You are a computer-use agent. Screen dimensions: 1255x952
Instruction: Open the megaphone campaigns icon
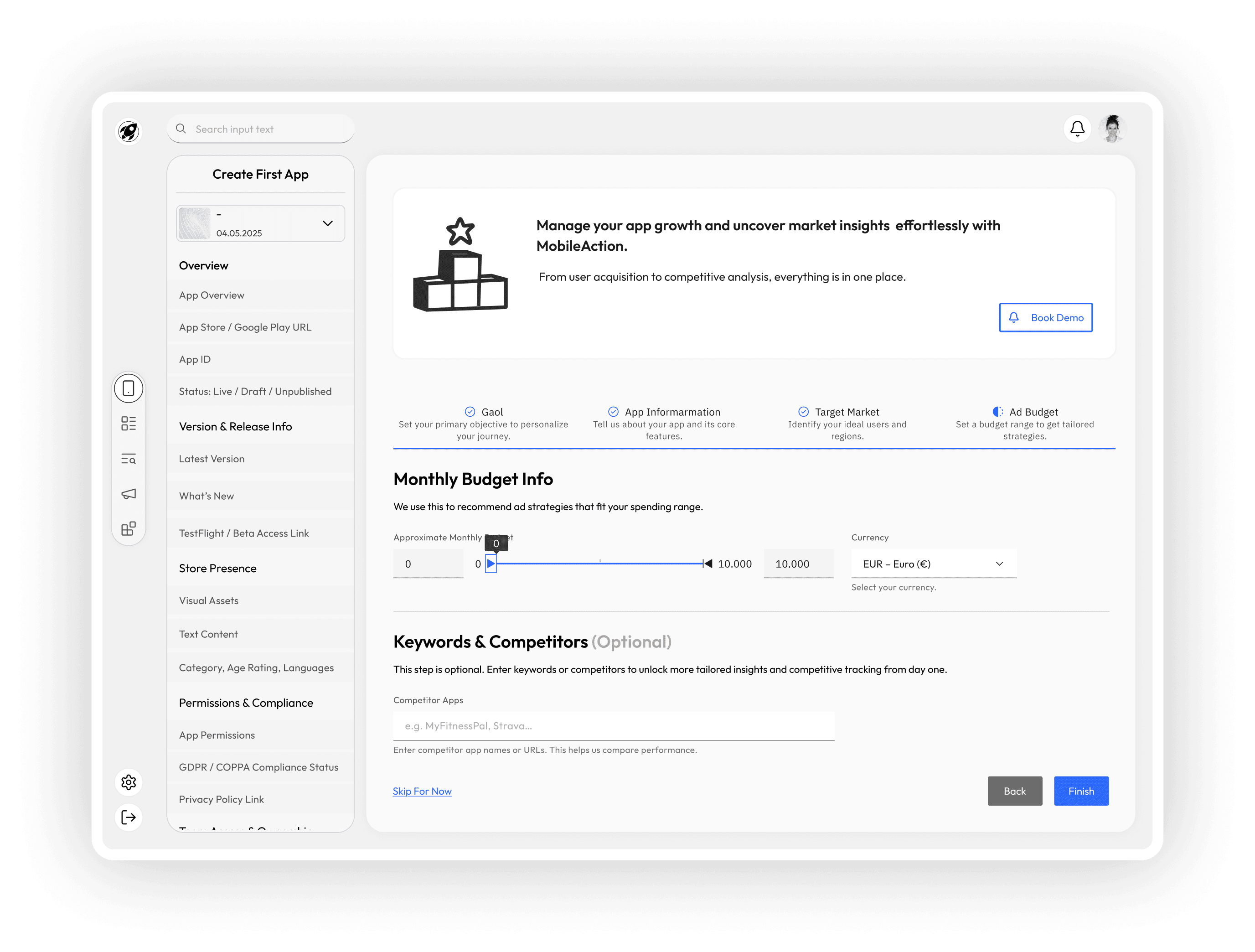pyautogui.click(x=129, y=494)
